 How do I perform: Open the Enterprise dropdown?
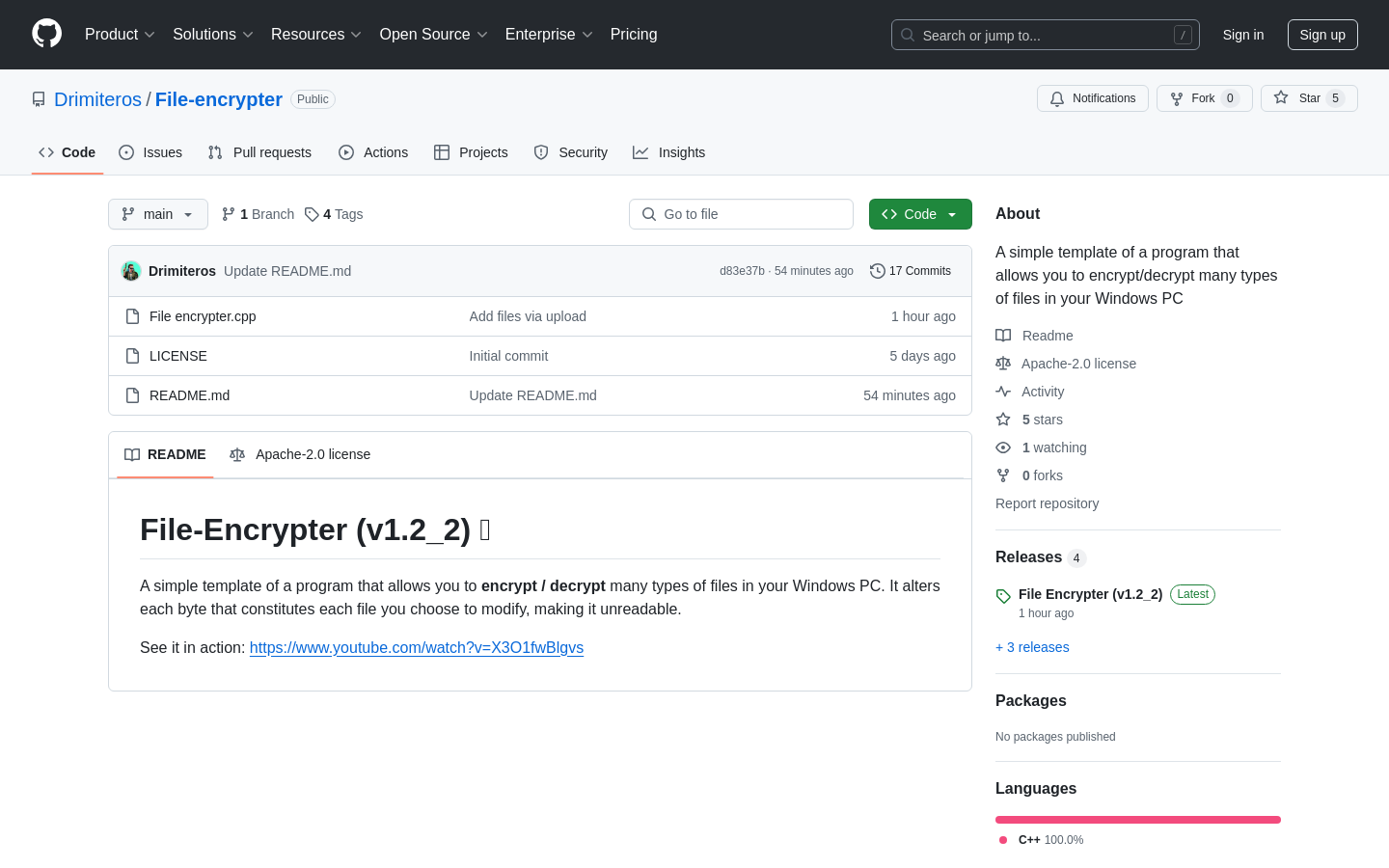pos(549,35)
